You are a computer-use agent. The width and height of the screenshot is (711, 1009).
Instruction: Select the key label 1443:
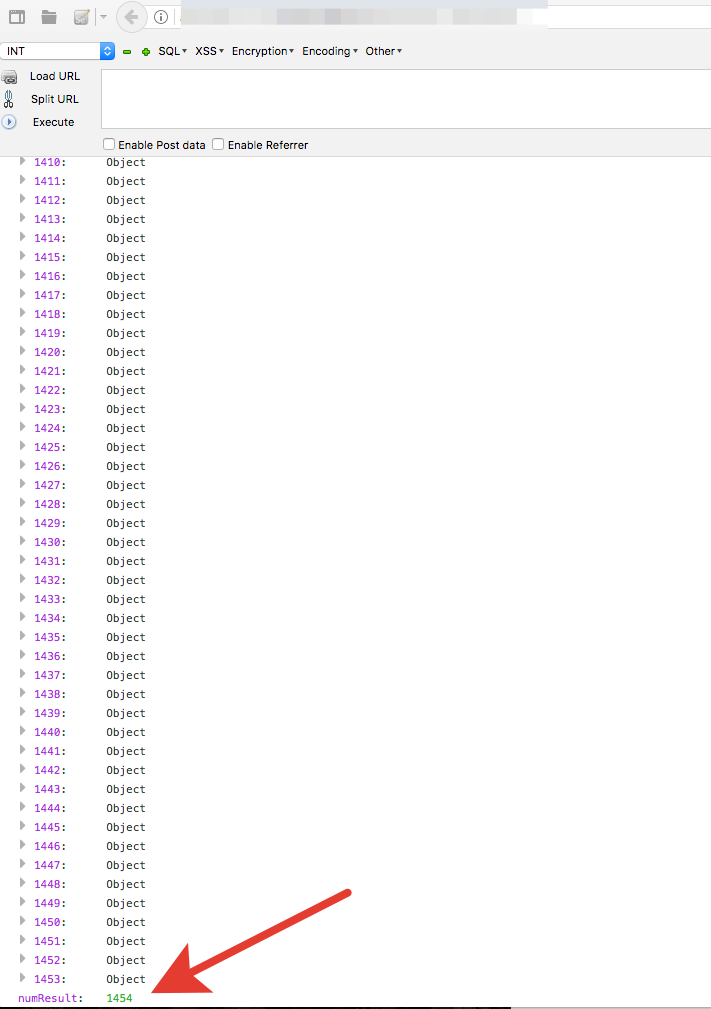click(50, 789)
